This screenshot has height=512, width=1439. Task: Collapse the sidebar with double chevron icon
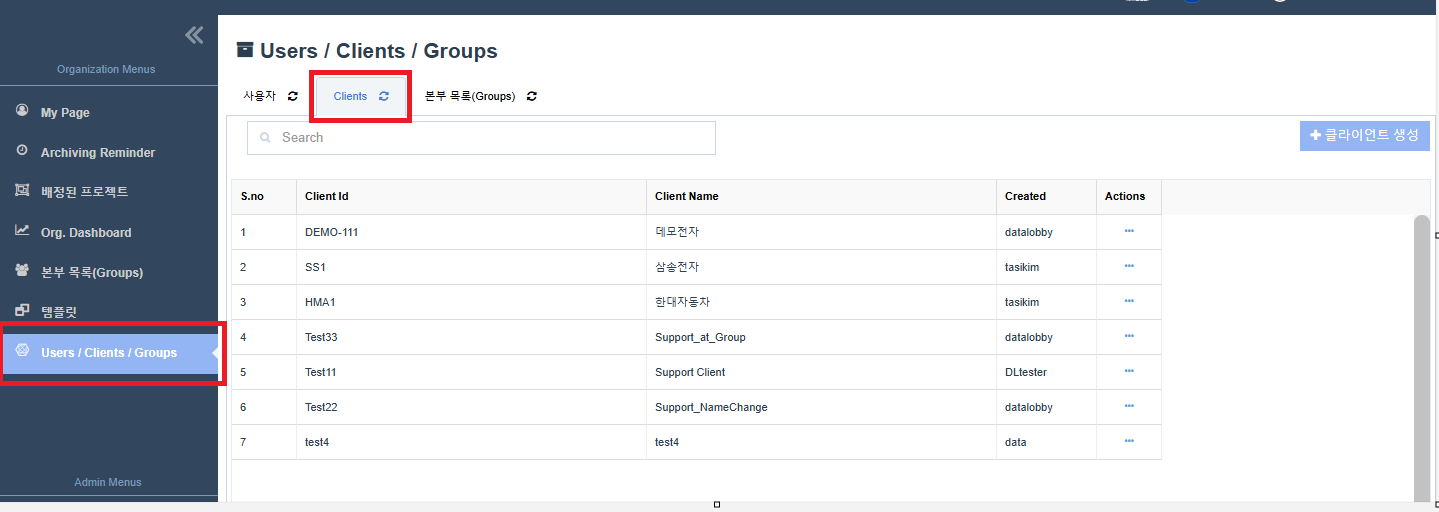(x=194, y=36)
